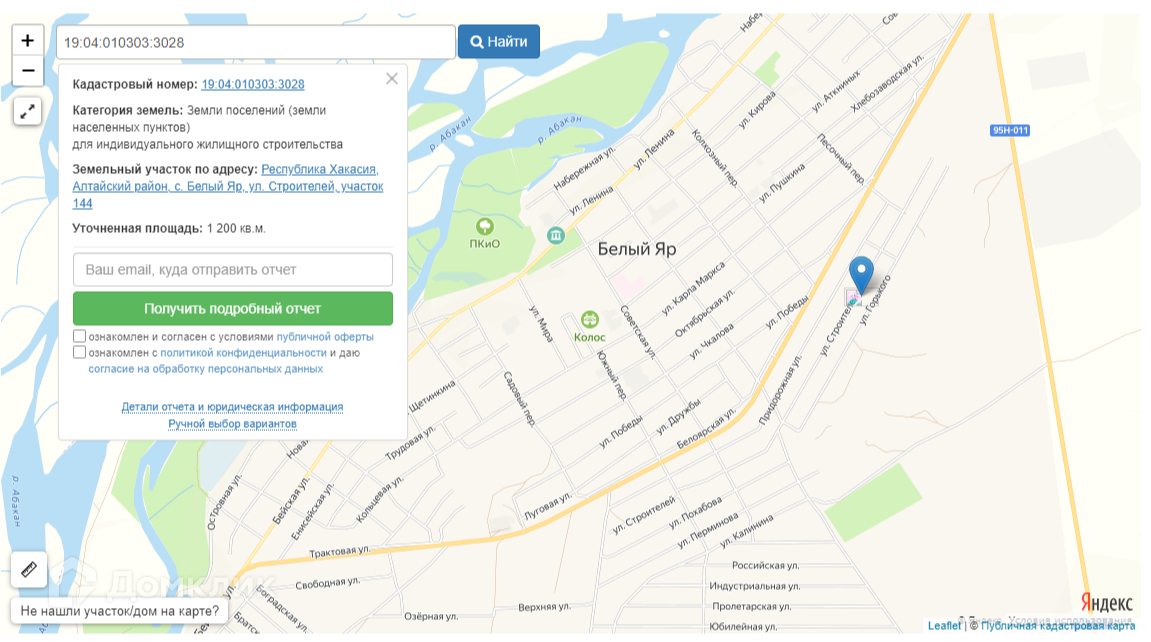Click the 95H-011 road badge
The height and width of the screenshot is (642, 1151).
(1010, 131)
